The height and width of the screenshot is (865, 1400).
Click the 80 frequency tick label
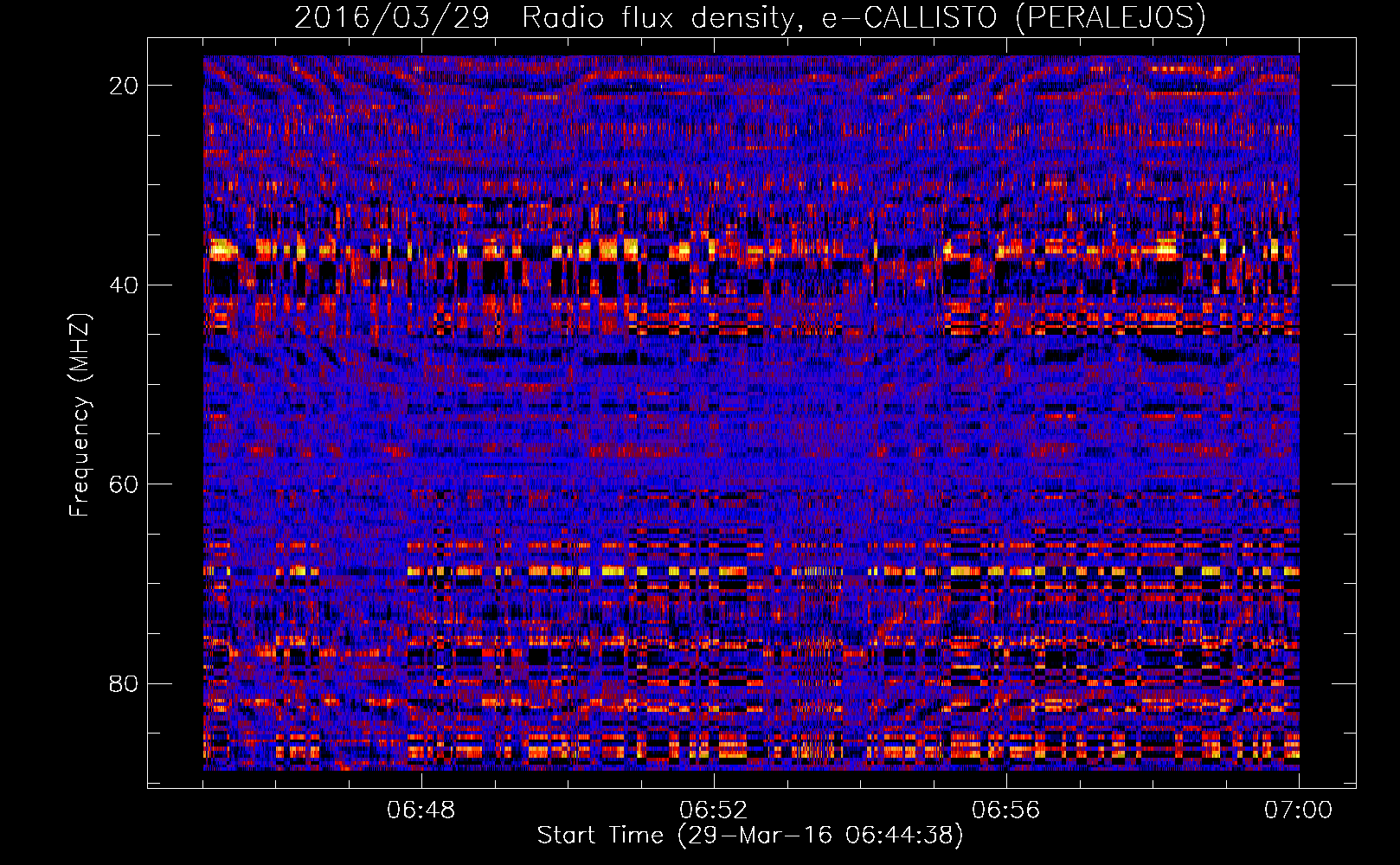124,683
